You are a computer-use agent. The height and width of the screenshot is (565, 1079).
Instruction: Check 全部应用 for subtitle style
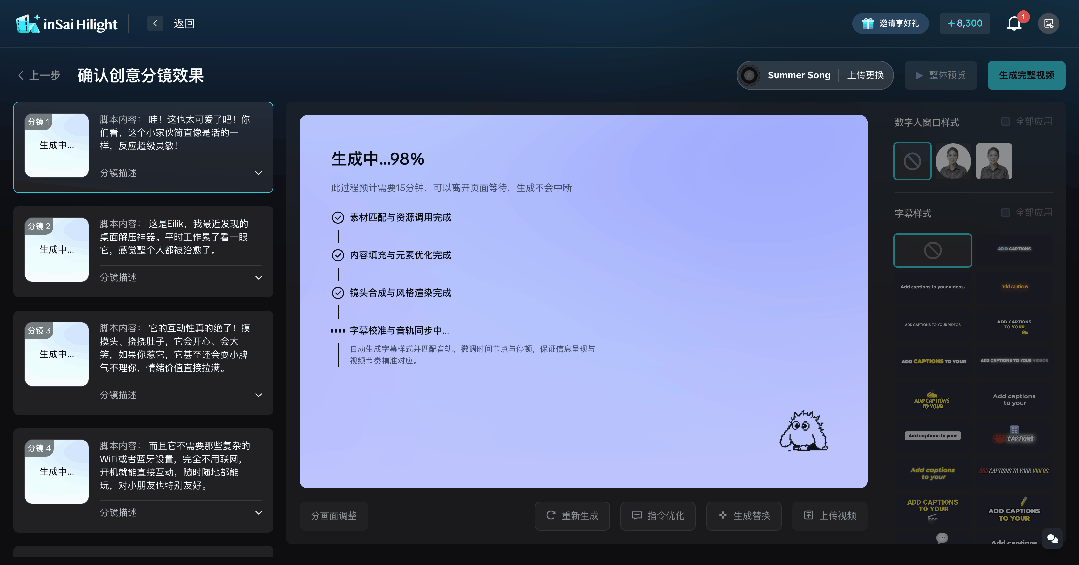tap(1006, 213)
